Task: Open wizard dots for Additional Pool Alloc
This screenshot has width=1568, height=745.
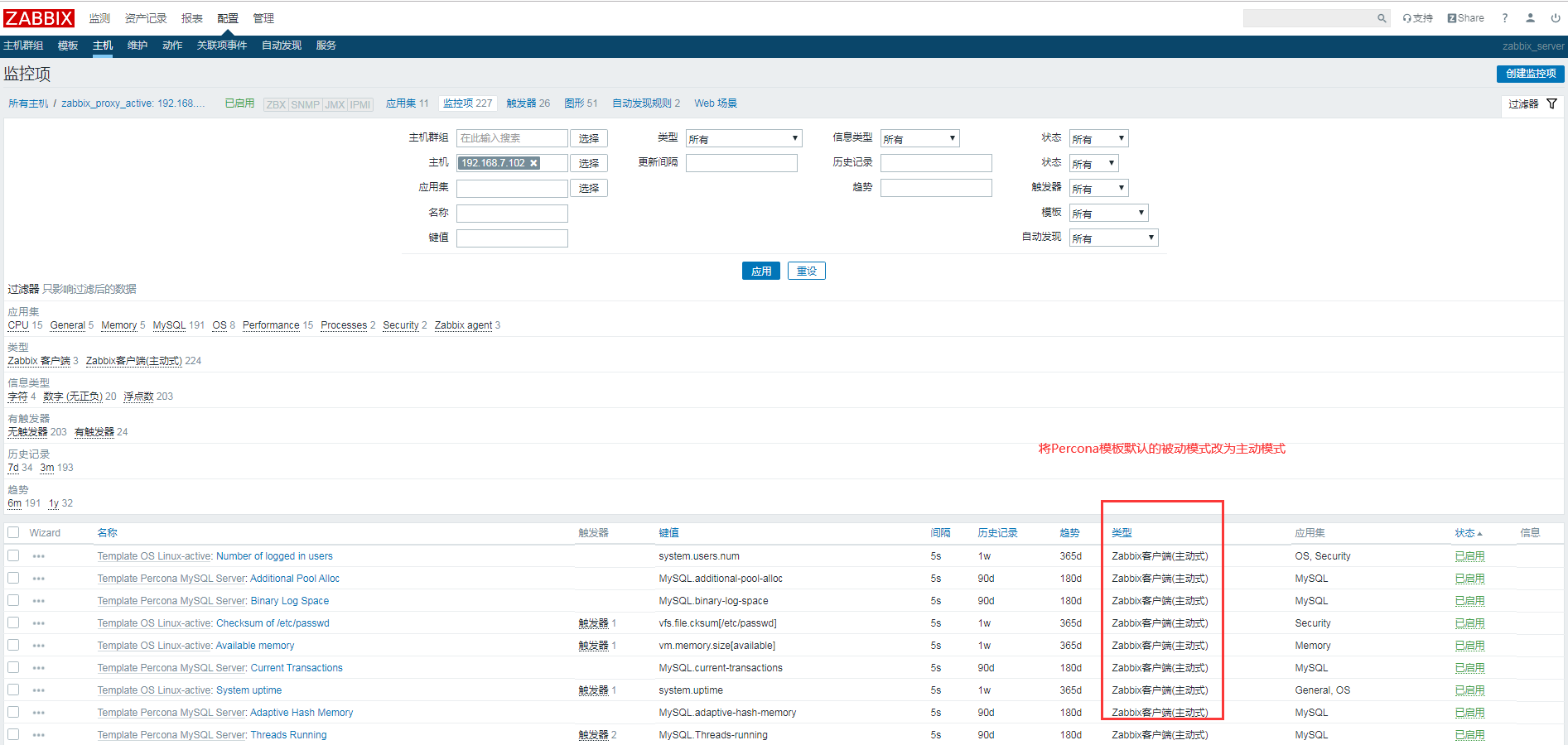Action: click(x=39, y=579)
